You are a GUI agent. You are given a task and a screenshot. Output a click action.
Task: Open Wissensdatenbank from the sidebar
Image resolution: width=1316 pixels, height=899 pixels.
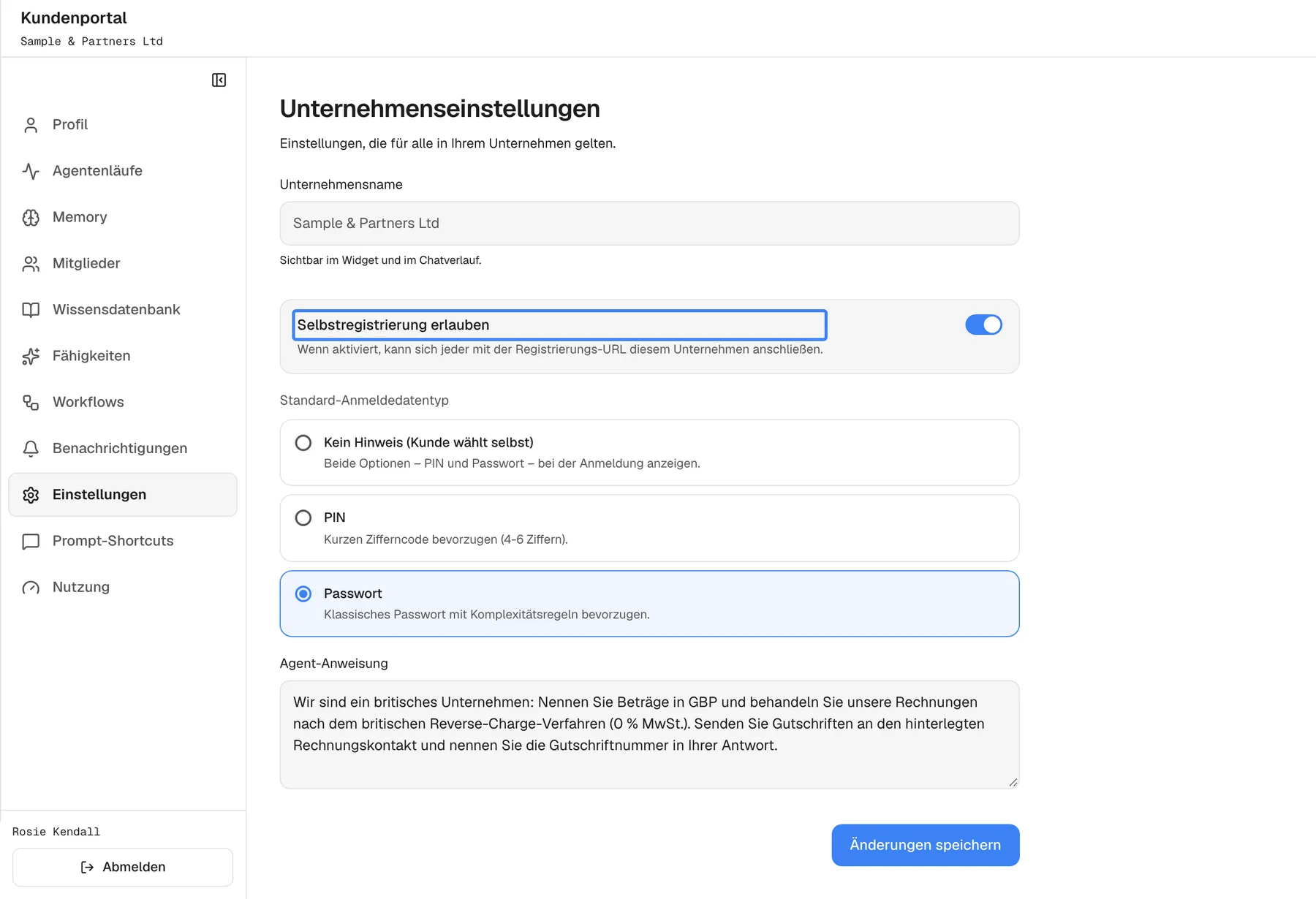pos(123,310)
